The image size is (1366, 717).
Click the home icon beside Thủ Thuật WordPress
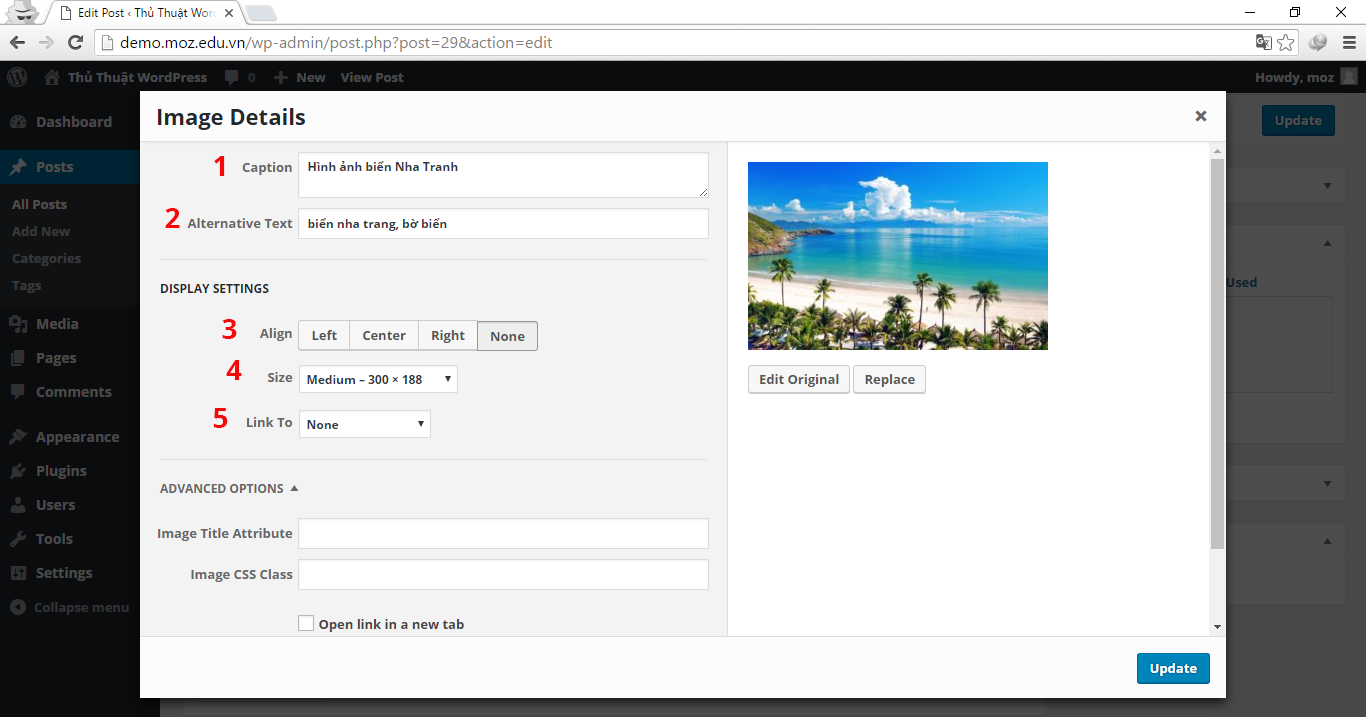(52, 77)
